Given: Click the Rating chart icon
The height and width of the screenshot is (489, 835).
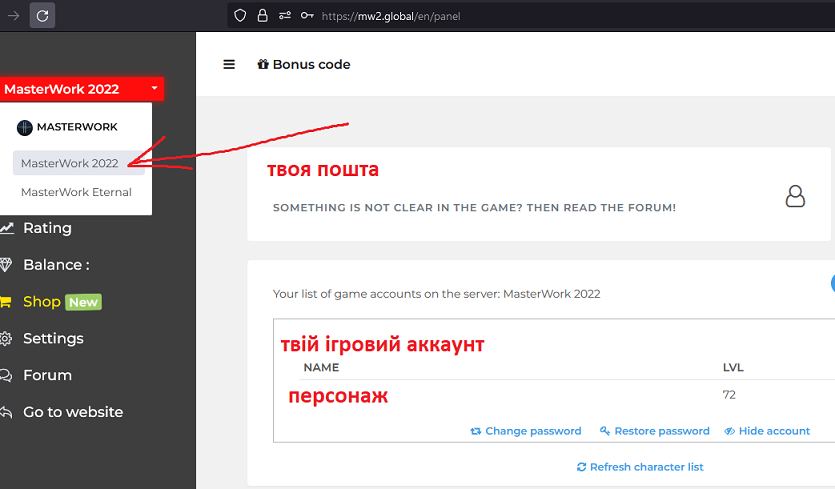Looking at the screenshot, I should (6, 228).
